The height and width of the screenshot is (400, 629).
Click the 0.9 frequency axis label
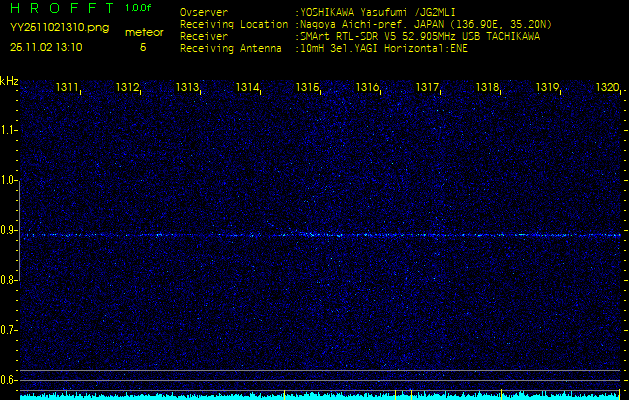pos(9,230)
